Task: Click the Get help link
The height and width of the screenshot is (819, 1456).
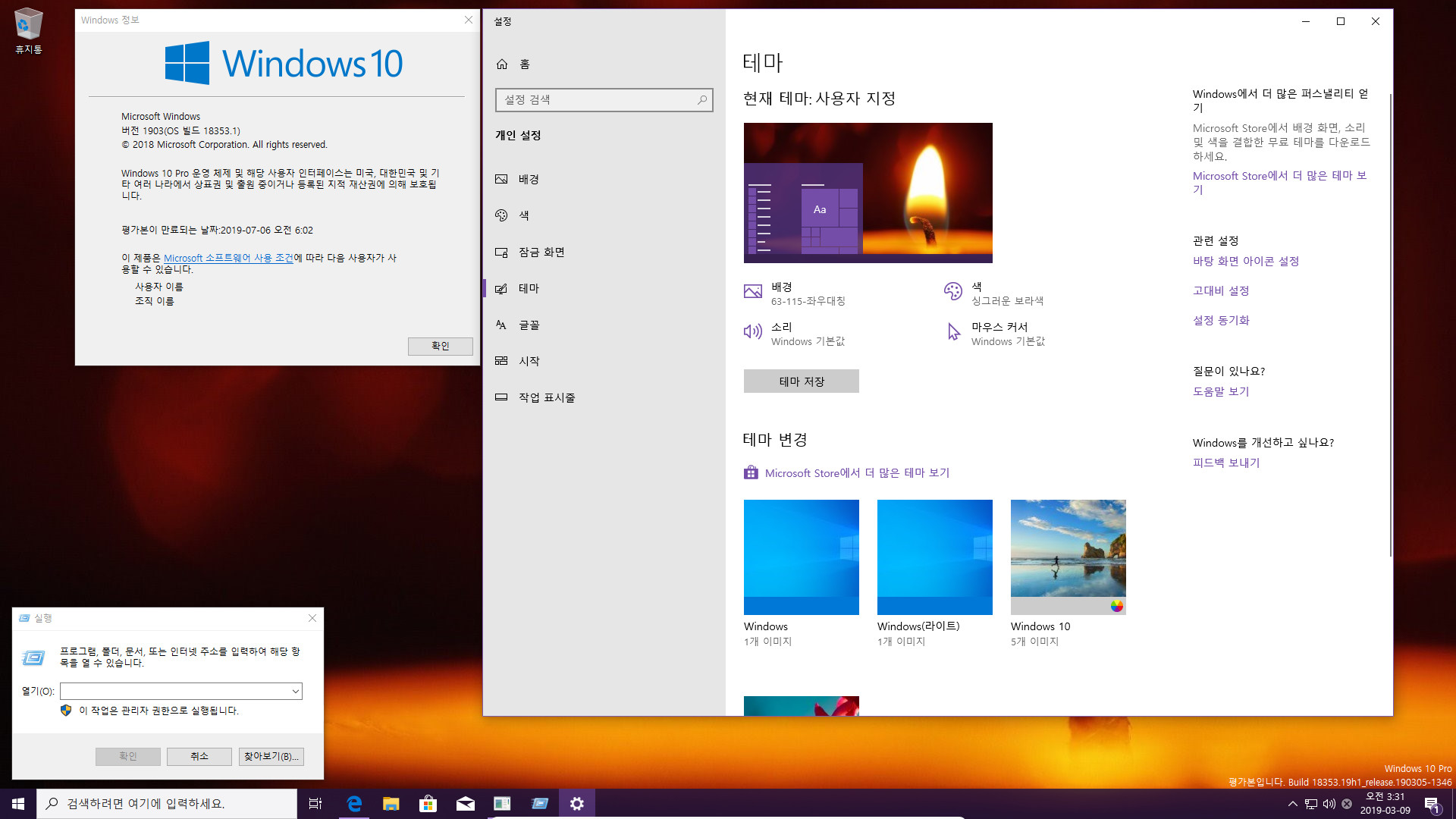Action: [x=1221, y=392]
